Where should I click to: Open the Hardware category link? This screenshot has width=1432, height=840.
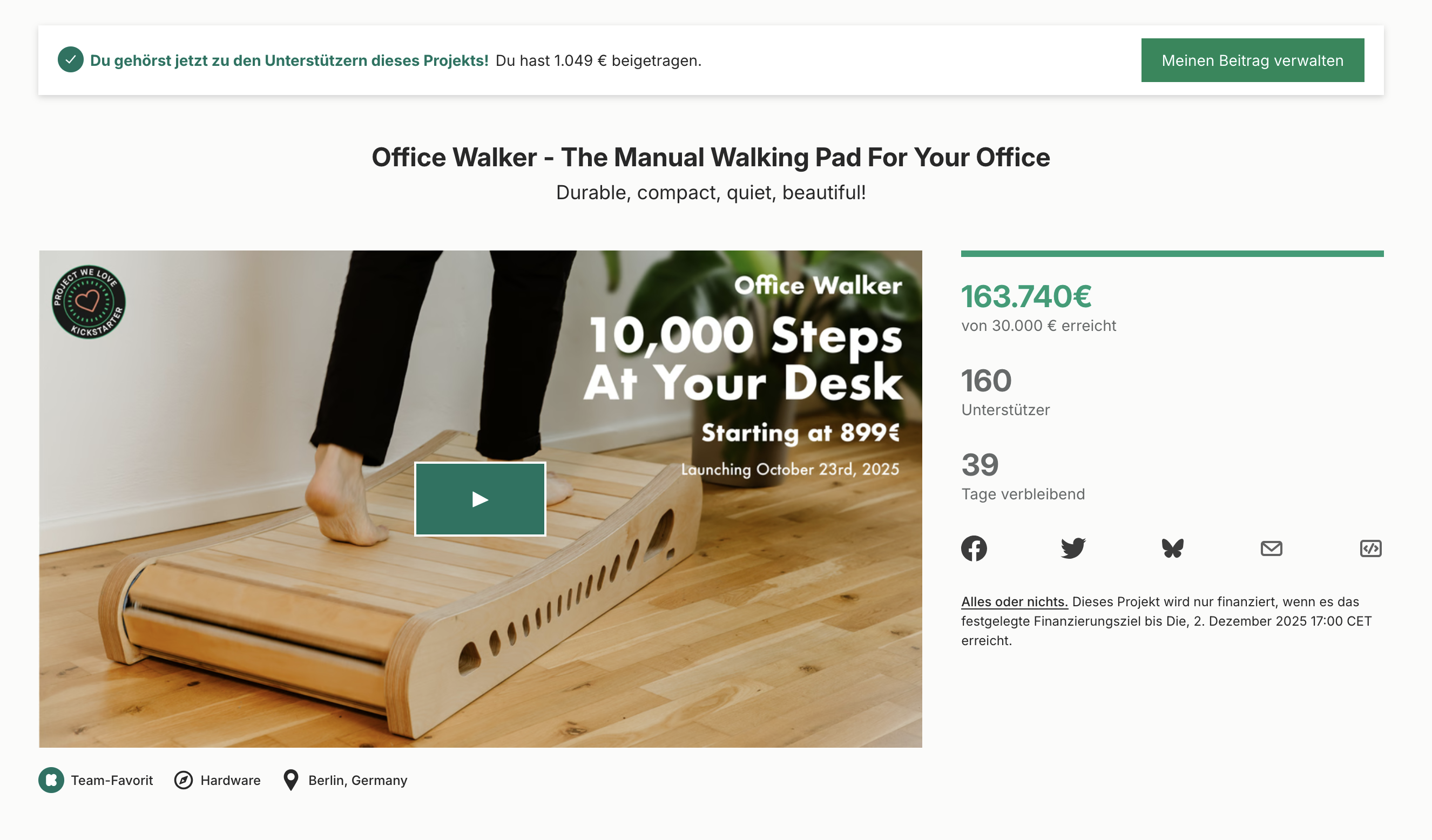tap(230, 781)
